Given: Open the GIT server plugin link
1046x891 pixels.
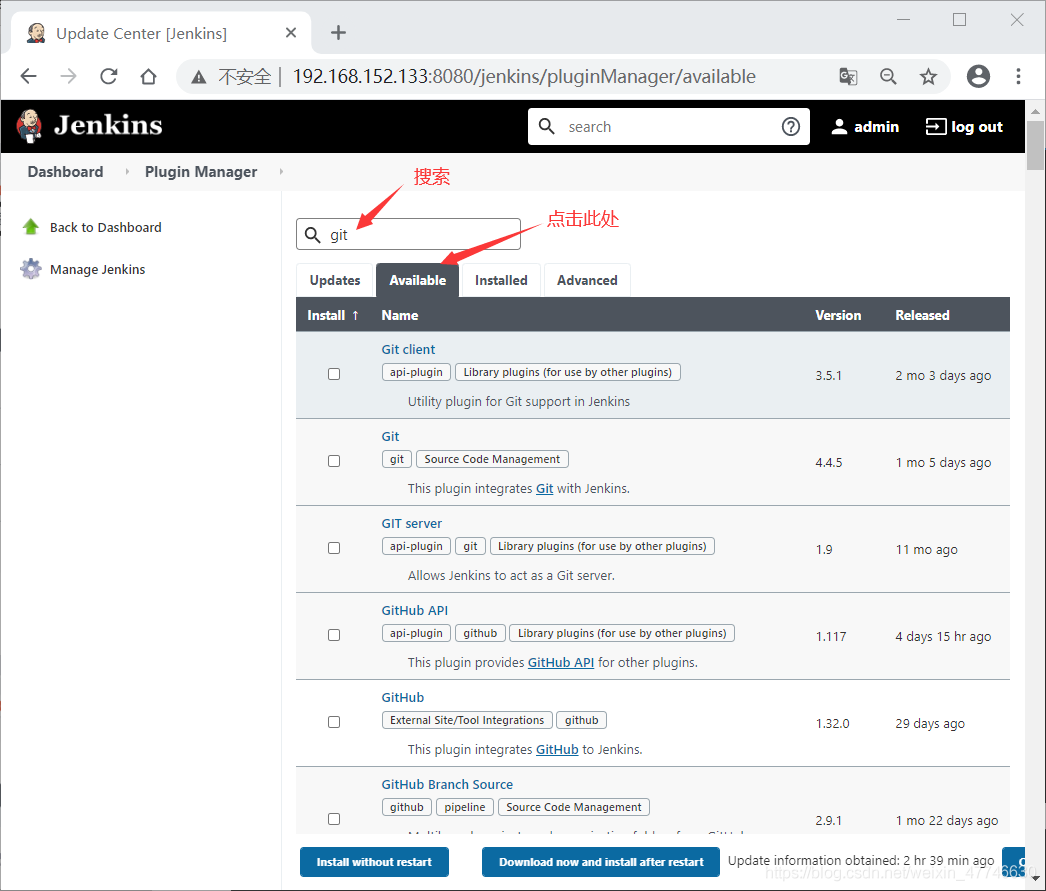Looking at the screenshot, I should (x=412, y=524).
